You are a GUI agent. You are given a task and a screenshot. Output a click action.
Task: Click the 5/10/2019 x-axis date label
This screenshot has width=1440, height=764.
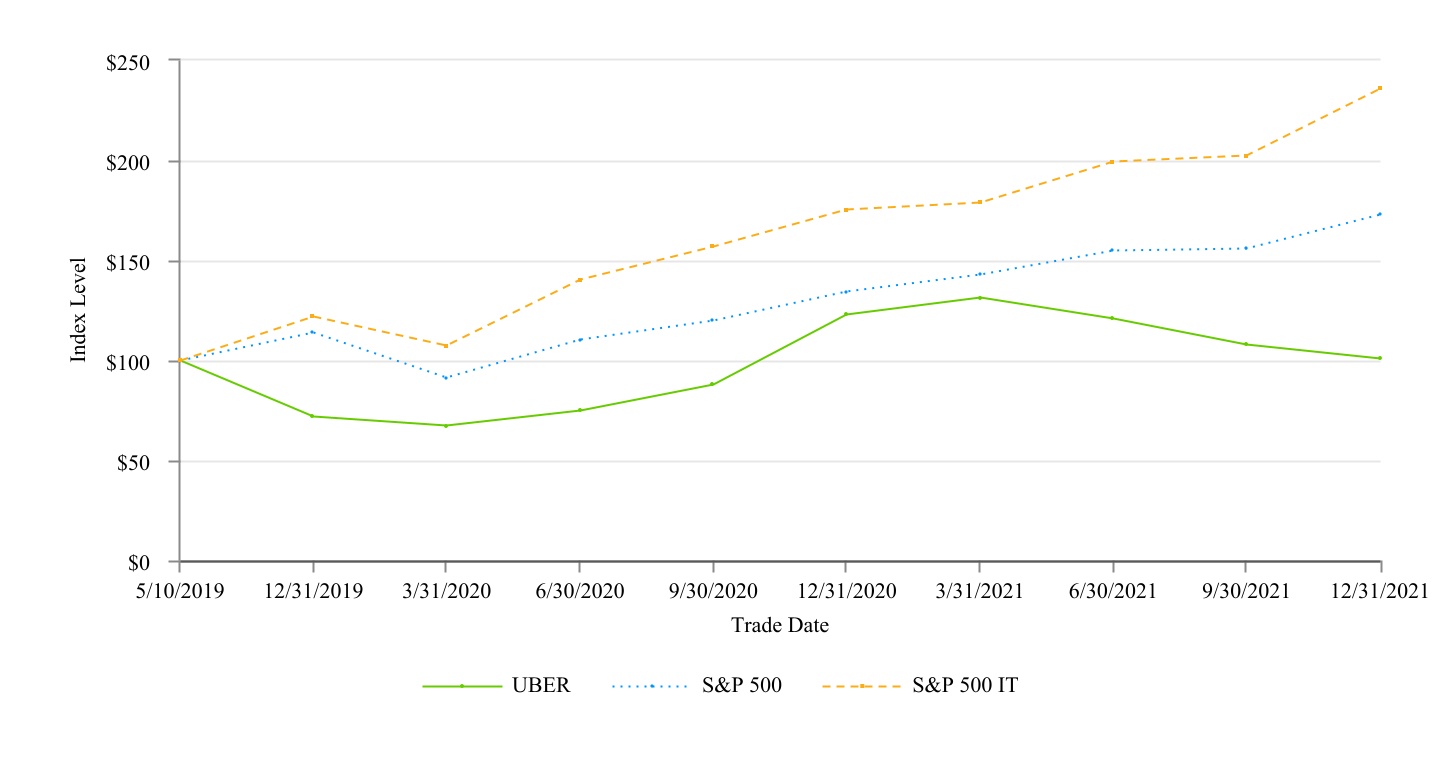point(180,591)
